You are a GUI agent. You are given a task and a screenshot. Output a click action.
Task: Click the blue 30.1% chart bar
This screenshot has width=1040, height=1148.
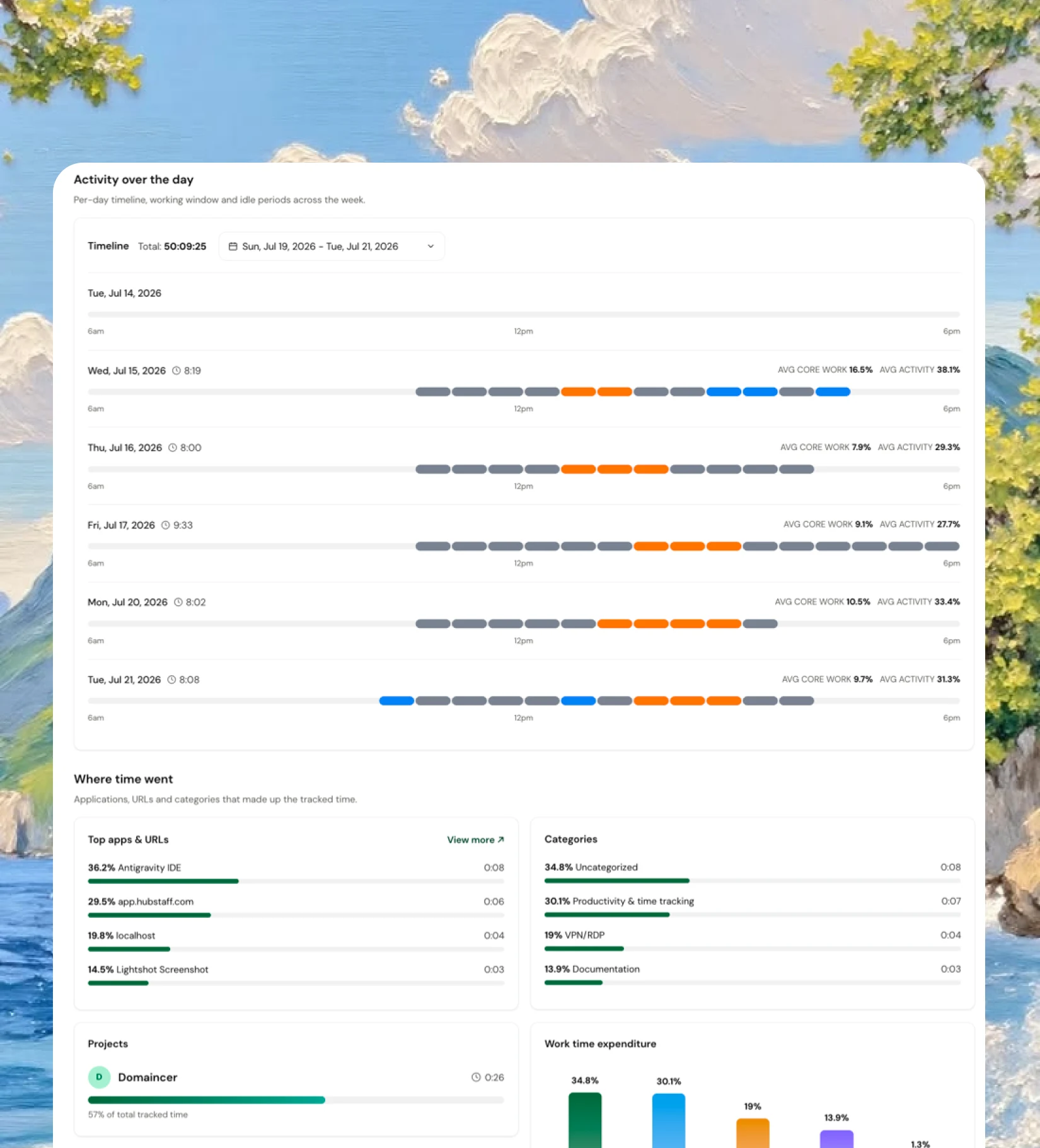(x=669, y=1121)
